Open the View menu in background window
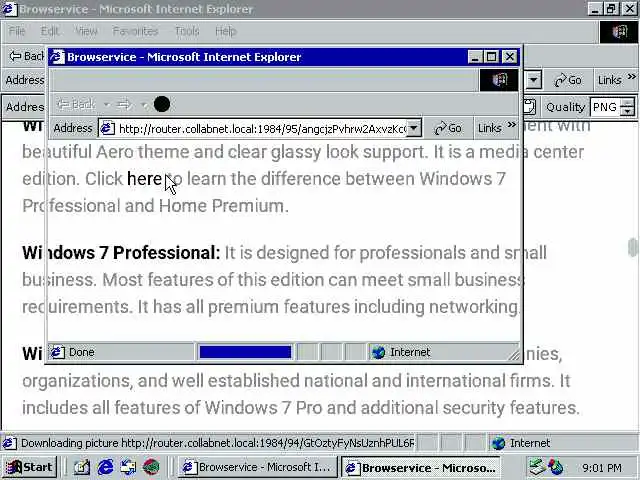Viewport: 640px width, 480px height. point(86,31)
